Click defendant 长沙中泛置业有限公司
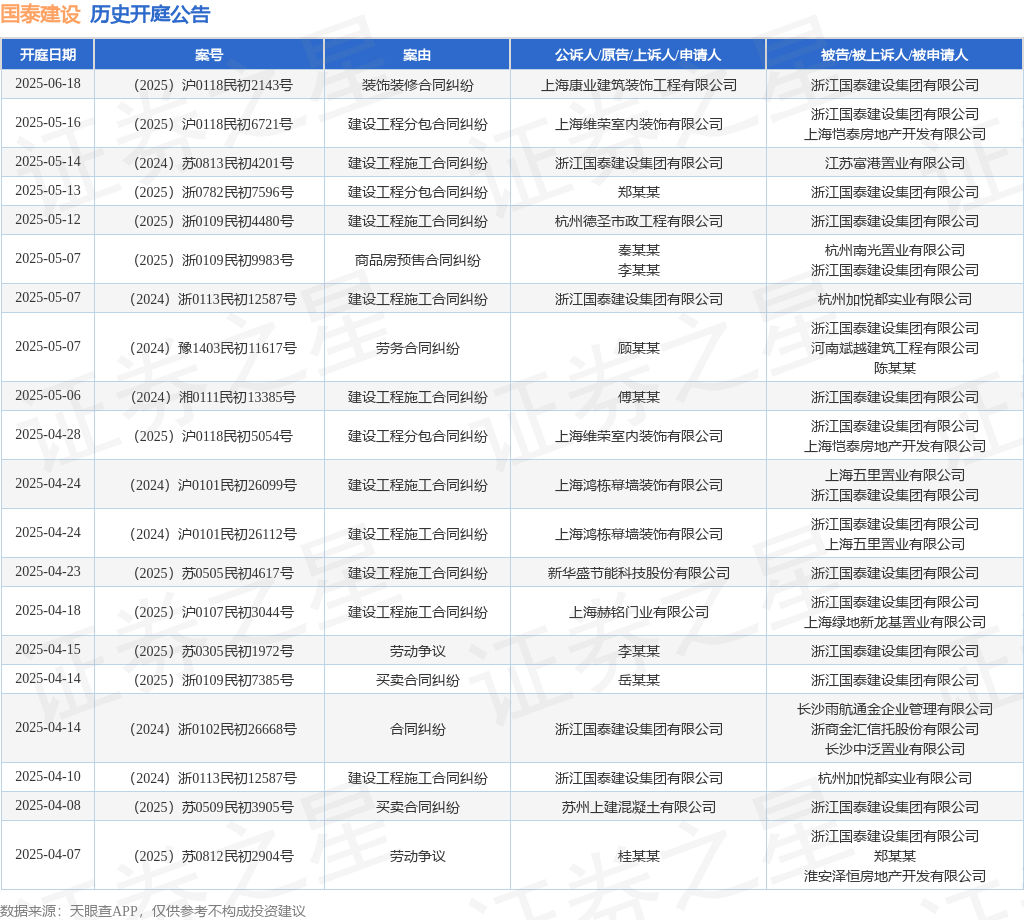This screenshot has height=920, width=1024. pos(895,749)
